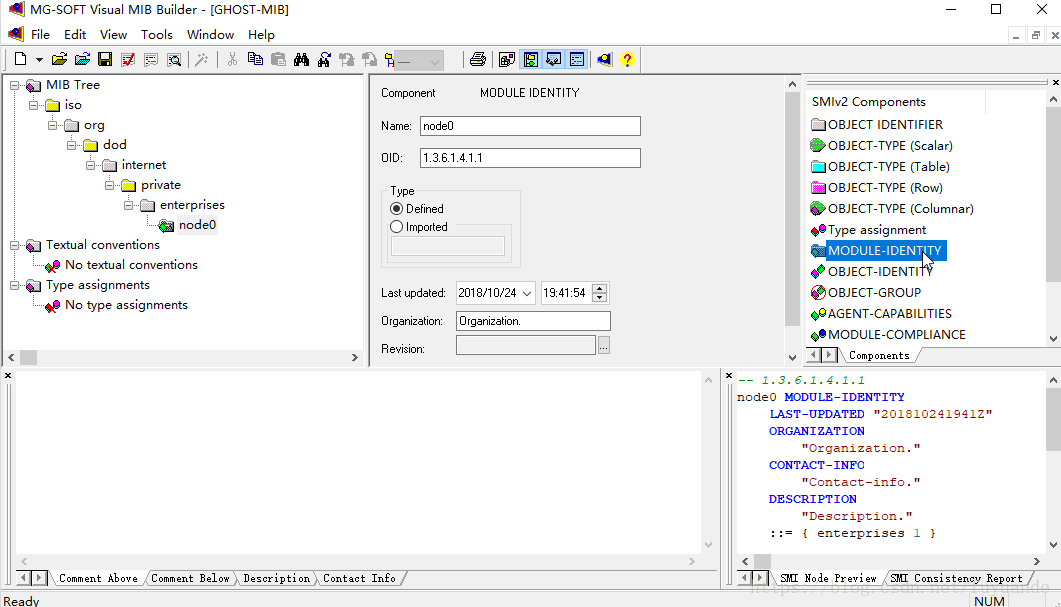Open the Window menu

click(210, 35)
